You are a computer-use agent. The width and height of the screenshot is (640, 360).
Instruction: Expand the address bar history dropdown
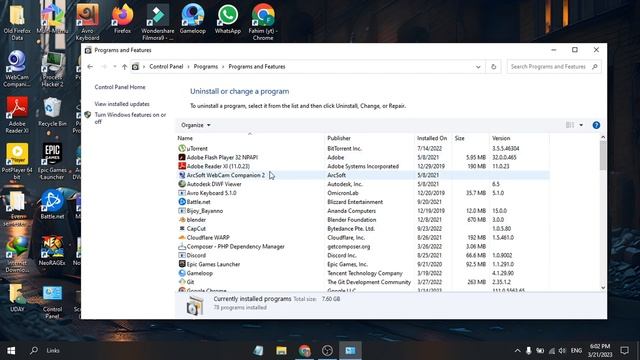click(x=478, y=67)
